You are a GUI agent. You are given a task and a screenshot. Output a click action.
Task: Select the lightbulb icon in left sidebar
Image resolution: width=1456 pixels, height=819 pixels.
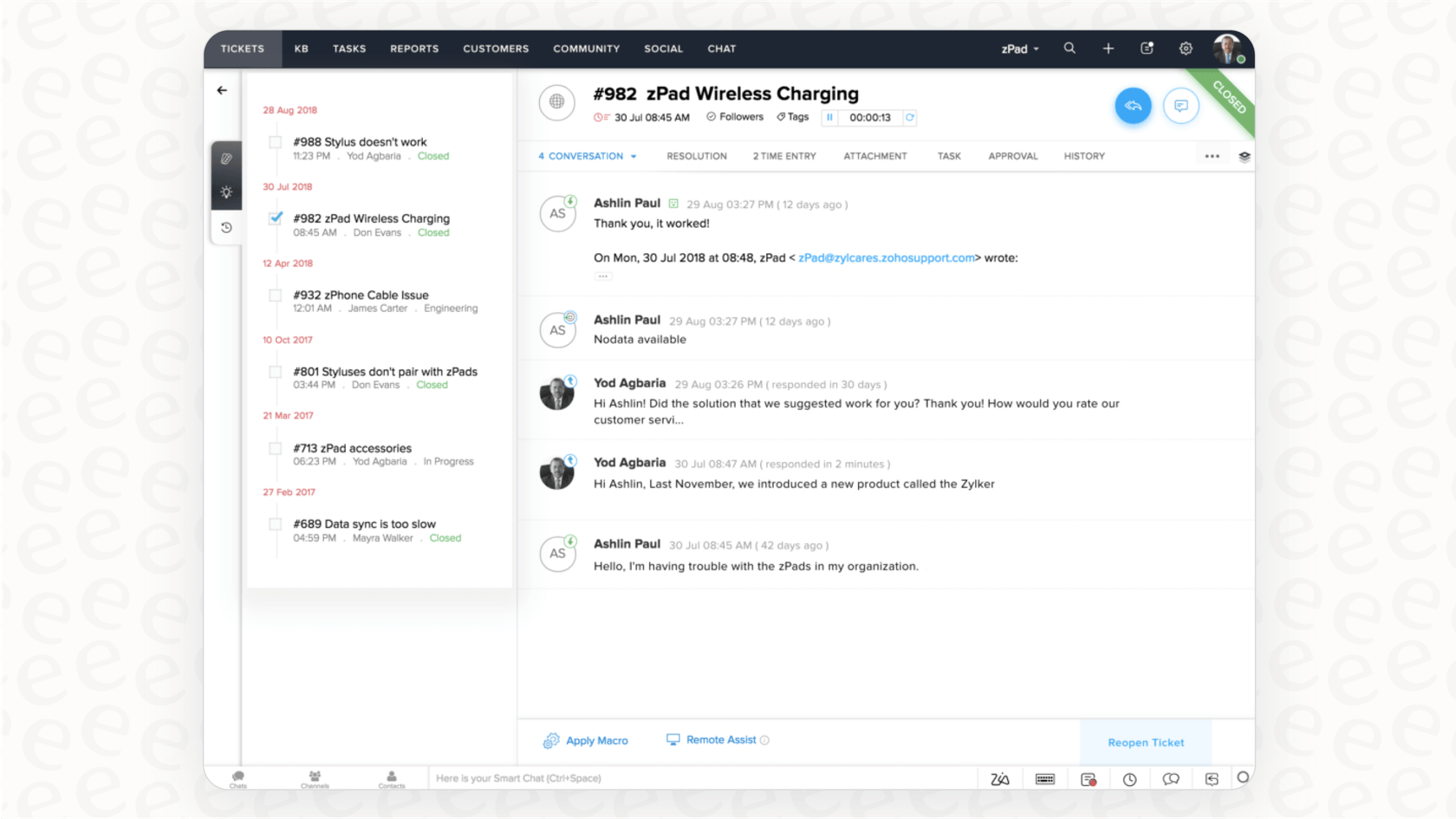pos(226,192)
